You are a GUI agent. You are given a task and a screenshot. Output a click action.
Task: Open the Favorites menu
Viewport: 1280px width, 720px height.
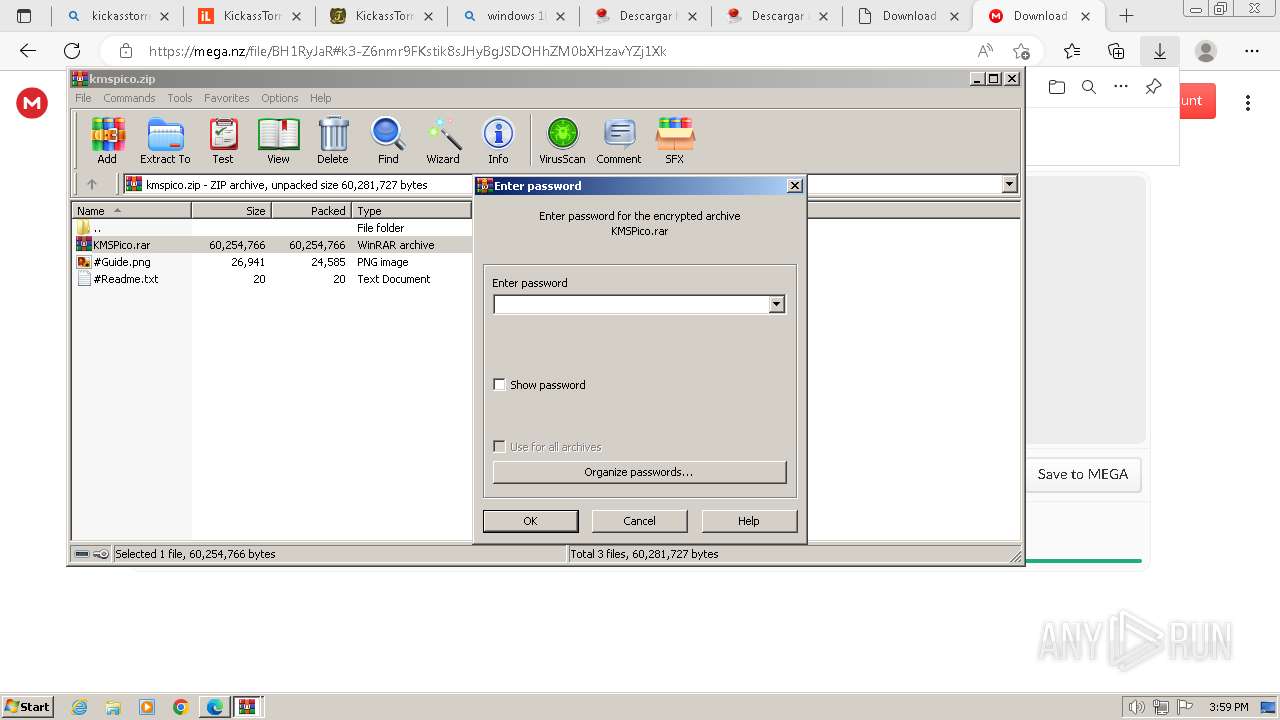pos(227,98)
